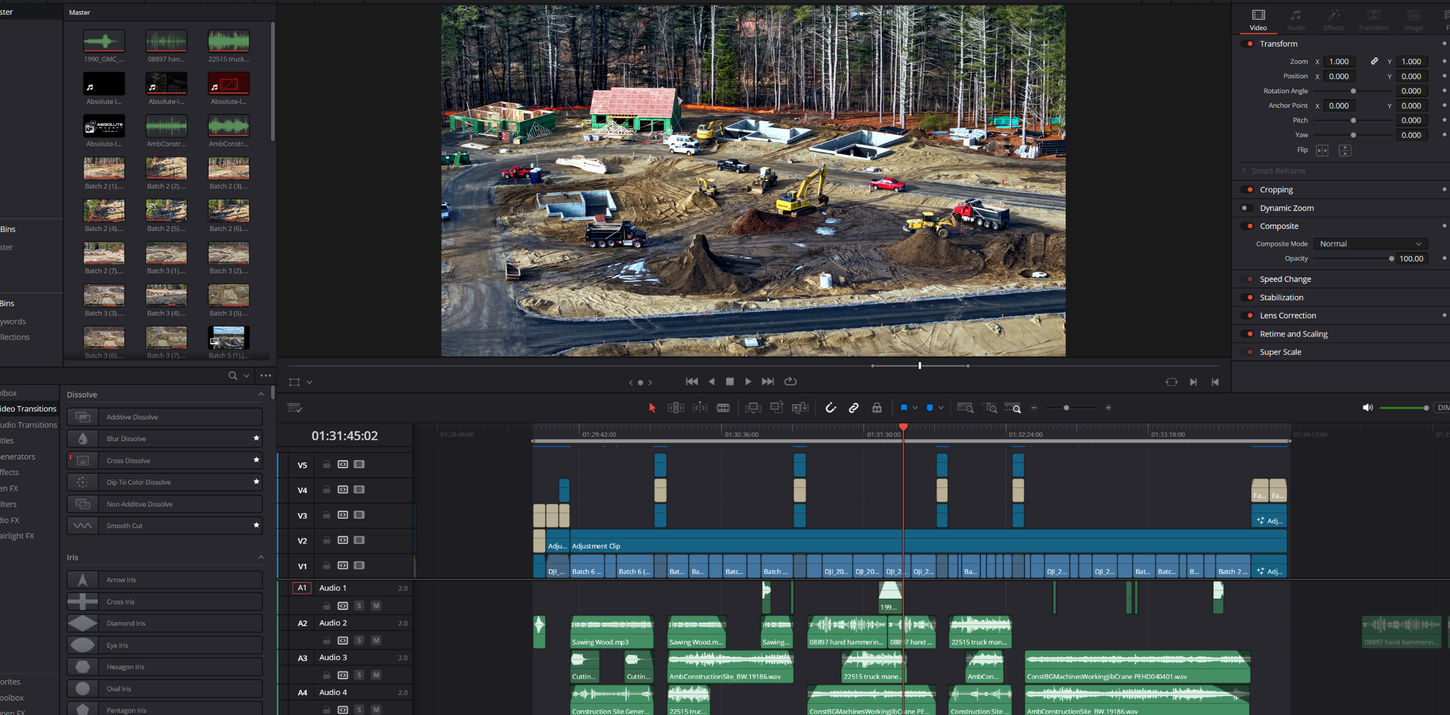This screenshot has width=1450, height=715.
Task: Adjust the Opacity slider handle
Action: coord(1391,259)
